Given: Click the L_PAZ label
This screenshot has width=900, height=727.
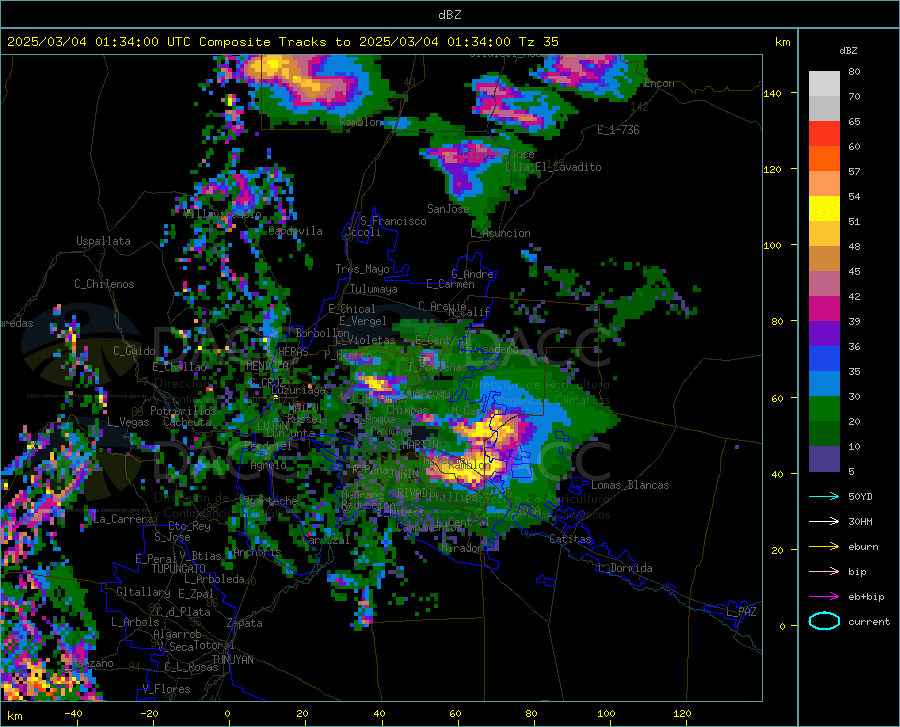Looking at the screenshot, I should pos(741,612).
